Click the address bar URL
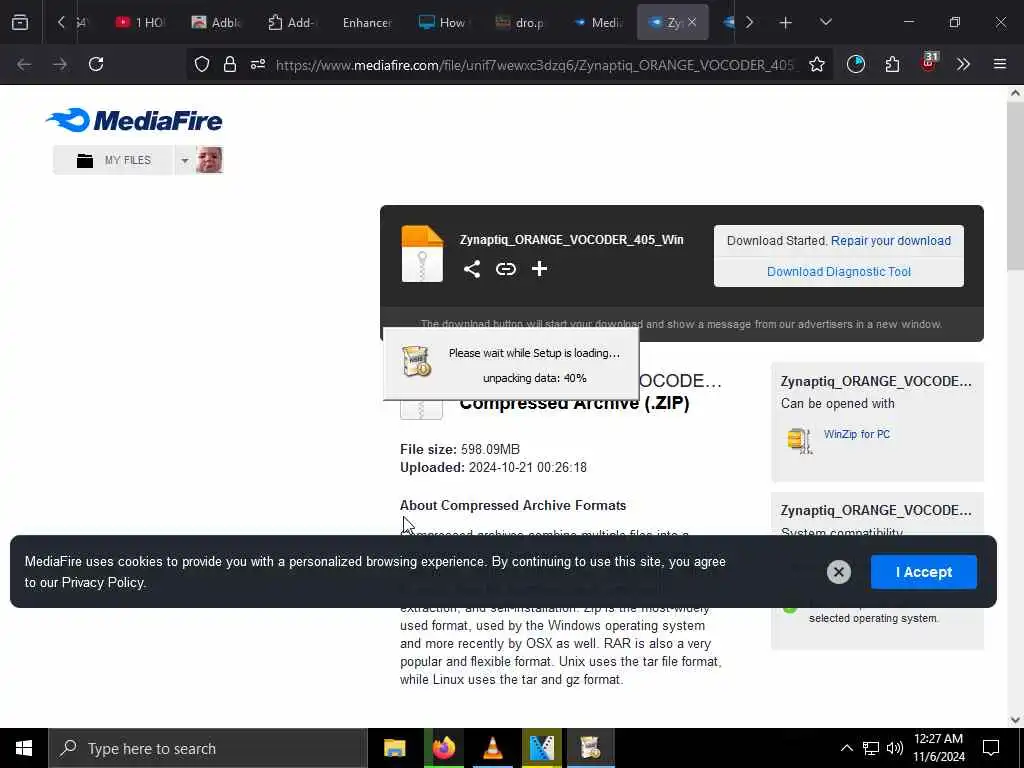This screenshot has height=768, width=1024. coord(534,65)
